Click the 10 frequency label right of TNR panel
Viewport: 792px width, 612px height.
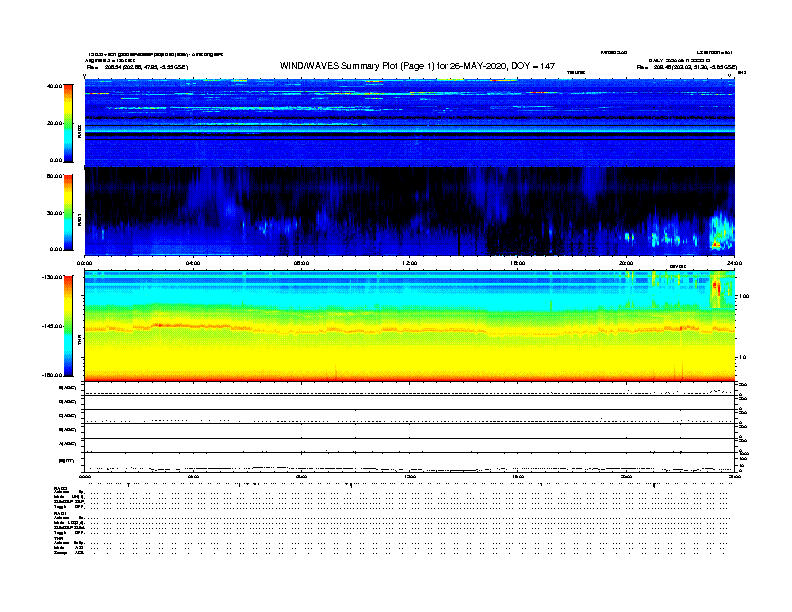(x=743, y=357)
